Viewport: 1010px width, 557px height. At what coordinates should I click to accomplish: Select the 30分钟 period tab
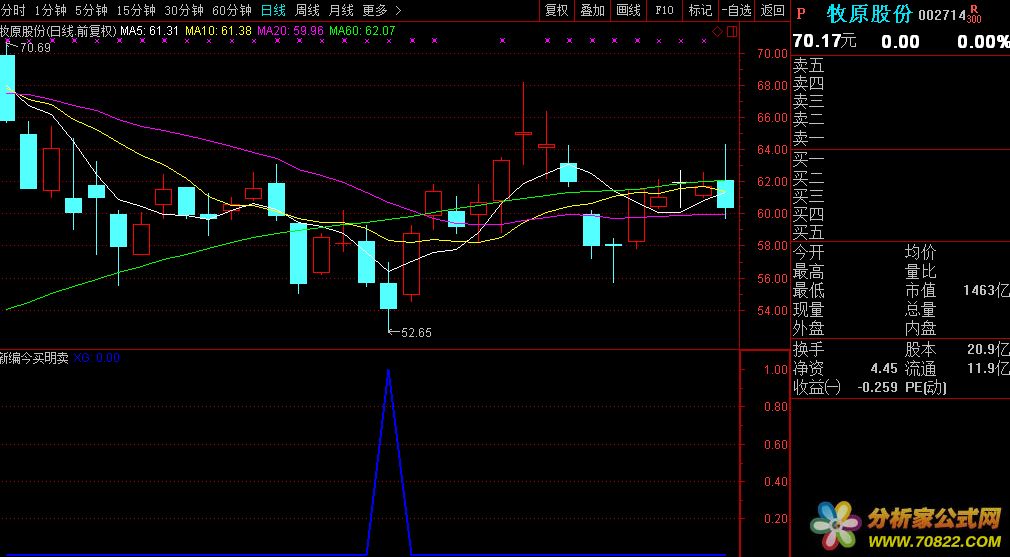[x=184, y=10]
